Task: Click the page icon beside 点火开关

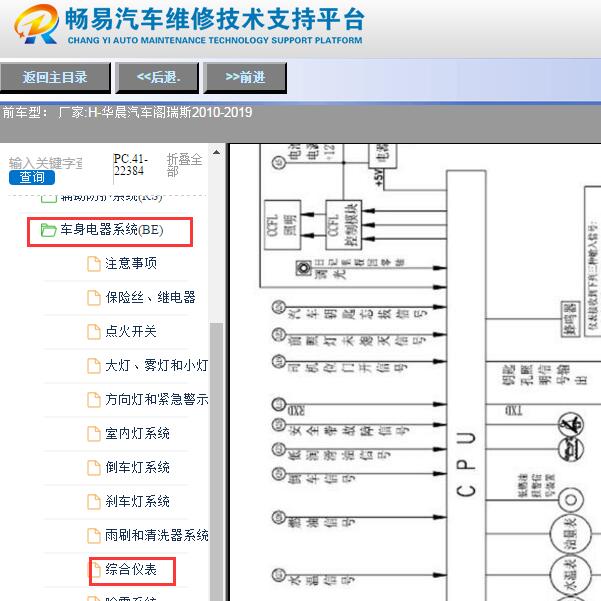Action: point(94,332)
